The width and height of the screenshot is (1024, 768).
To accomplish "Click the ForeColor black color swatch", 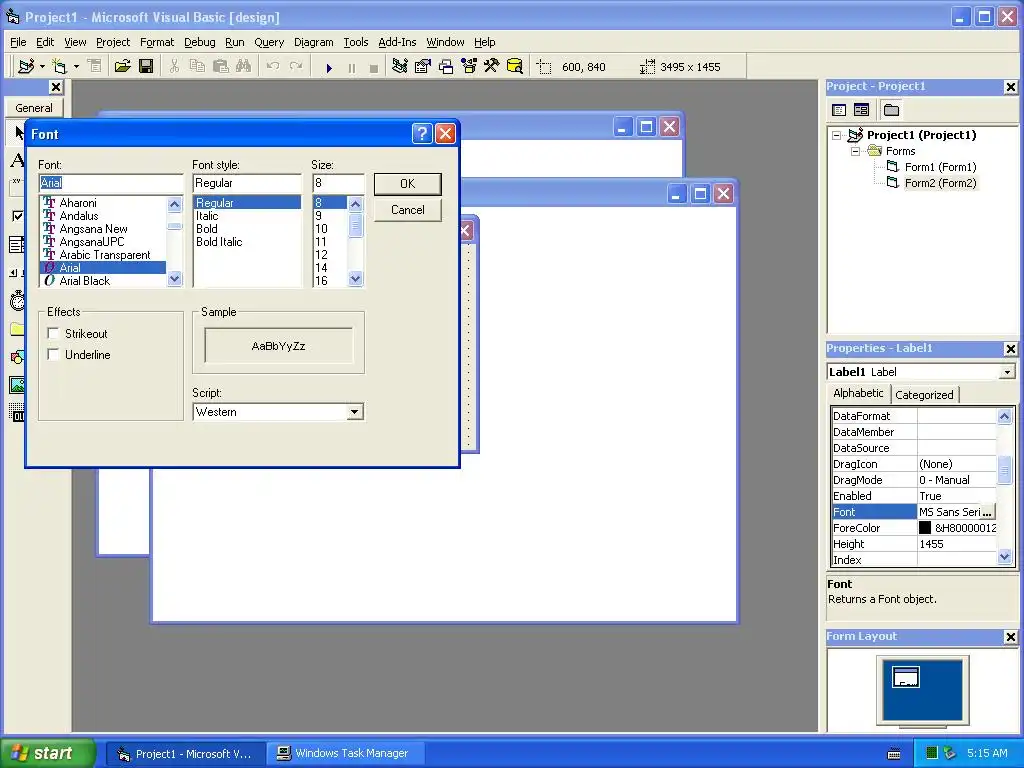I will [925, 528].
